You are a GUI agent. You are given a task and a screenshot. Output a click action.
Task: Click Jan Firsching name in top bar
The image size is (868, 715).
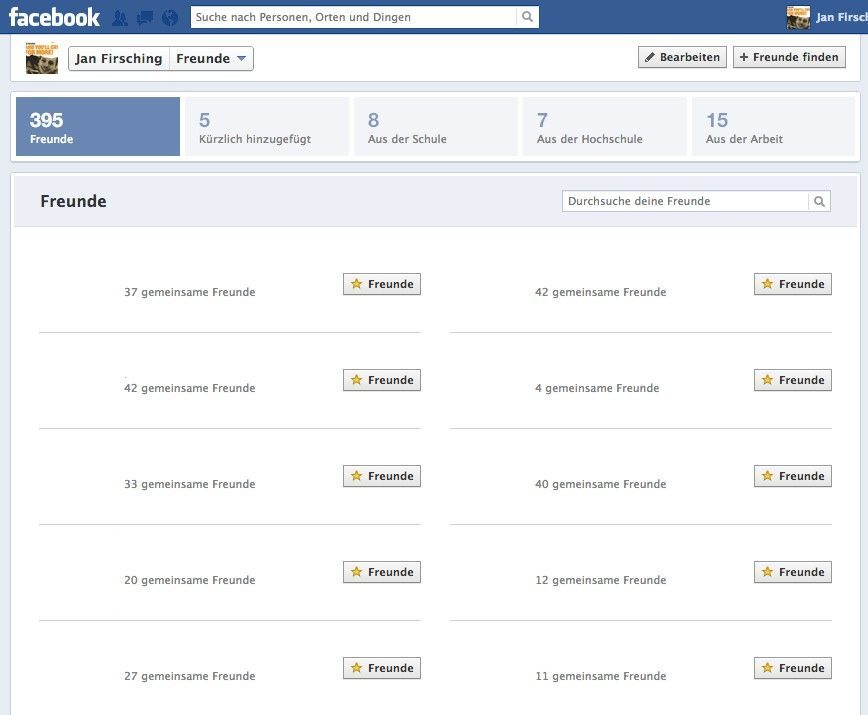pyautogui.click(x=841, y=18)
